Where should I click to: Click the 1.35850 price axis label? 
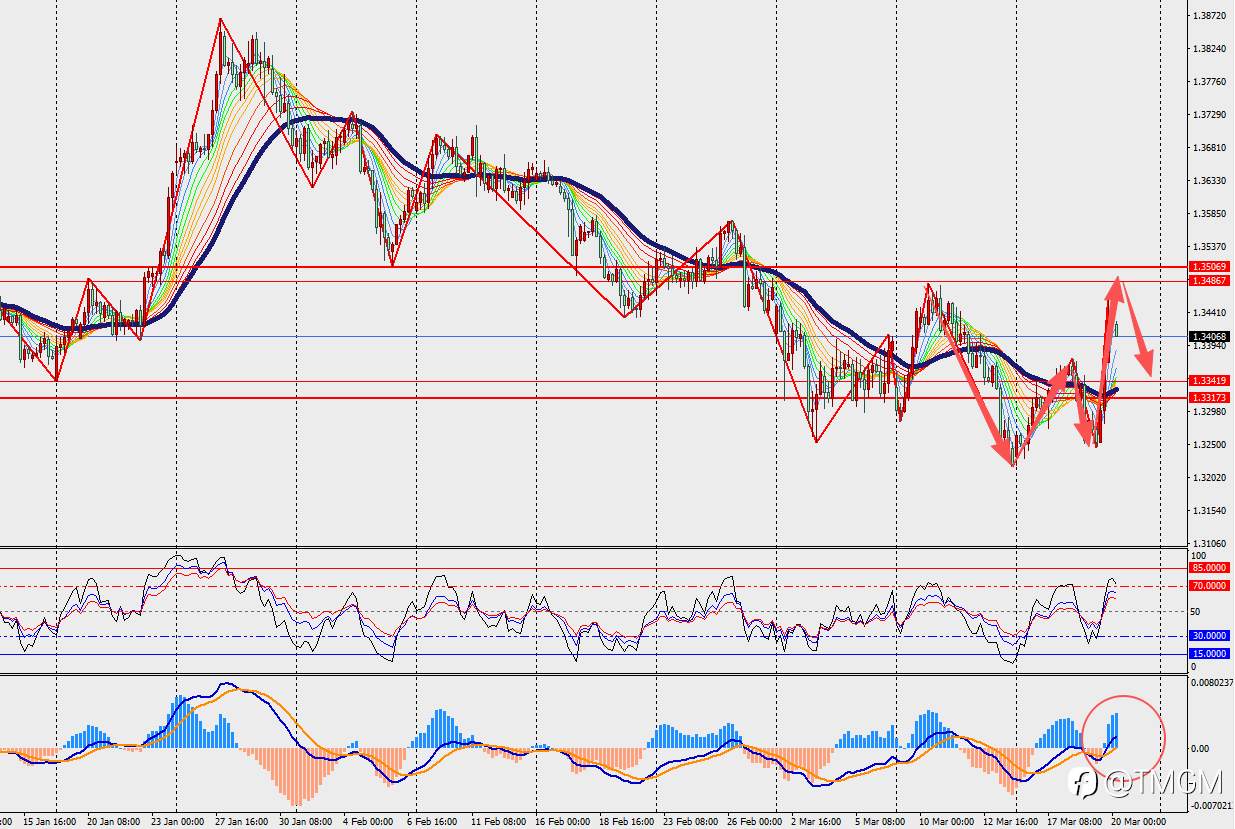click(1210, 214)
